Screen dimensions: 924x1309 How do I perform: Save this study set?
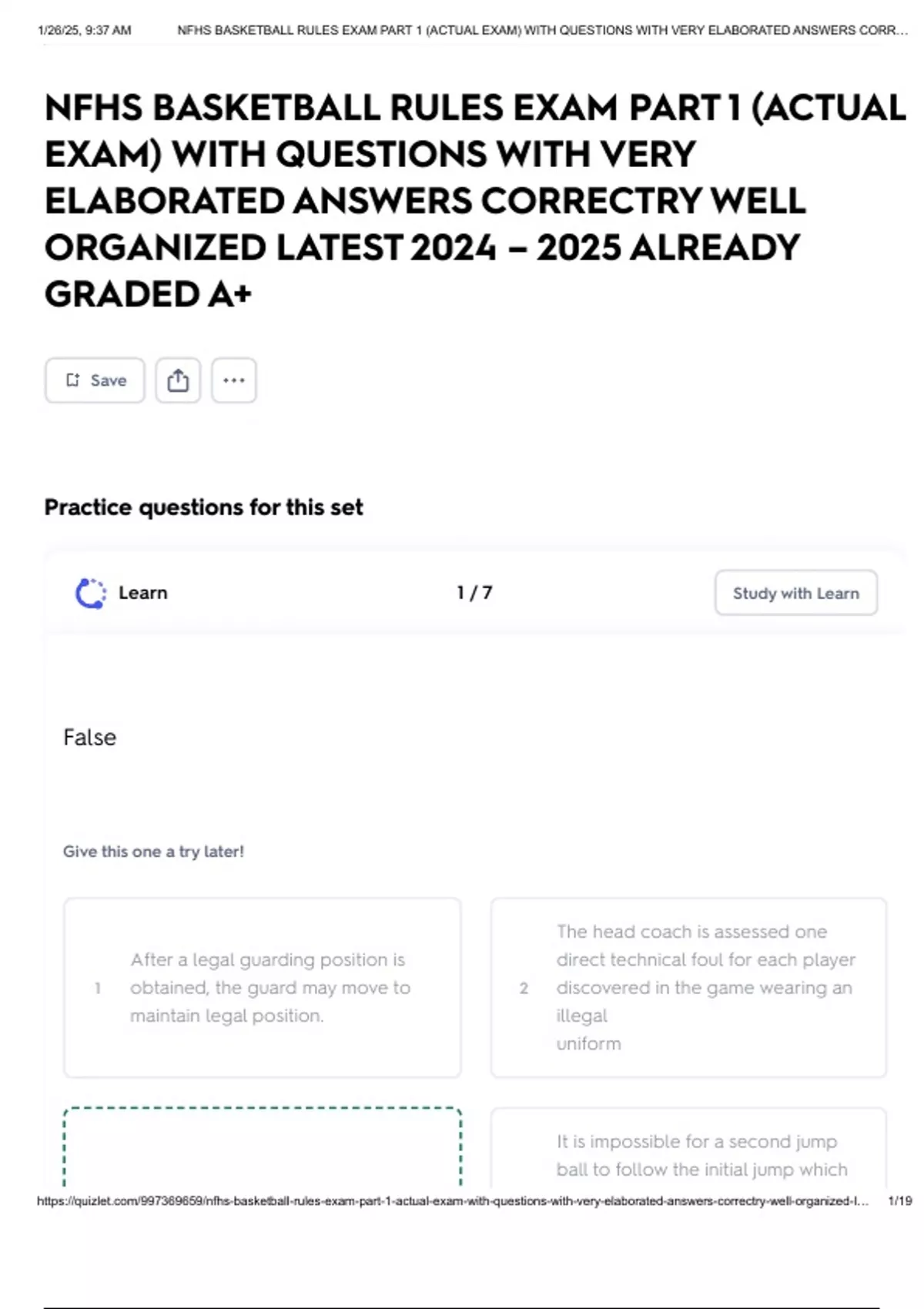click(x=95, y=380)
